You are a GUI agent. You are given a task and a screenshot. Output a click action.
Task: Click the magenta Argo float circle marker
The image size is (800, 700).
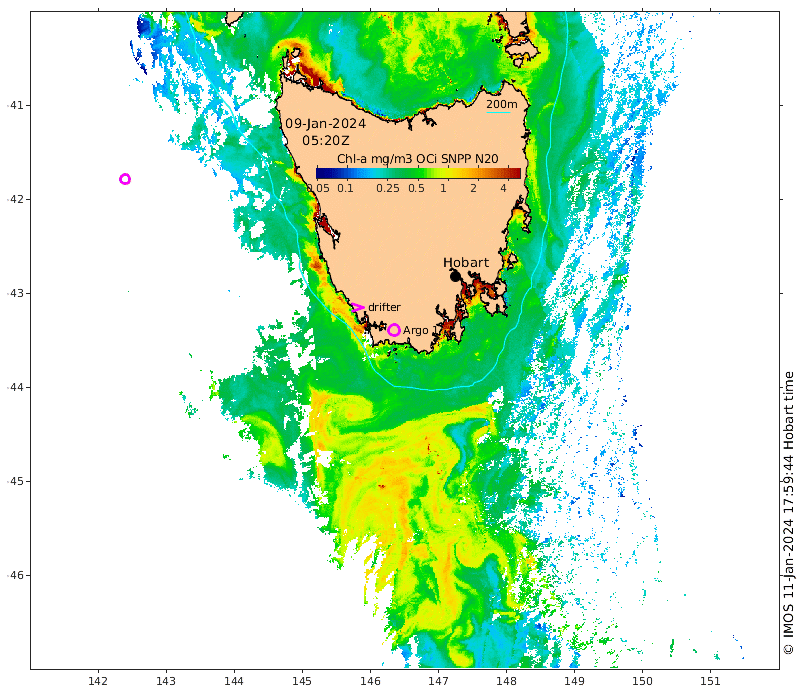coord(394,330)
